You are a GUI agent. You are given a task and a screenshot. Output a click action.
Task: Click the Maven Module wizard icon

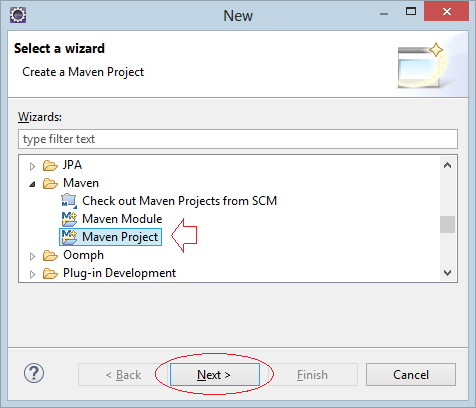pyautogui.click(x=69, y=219)
